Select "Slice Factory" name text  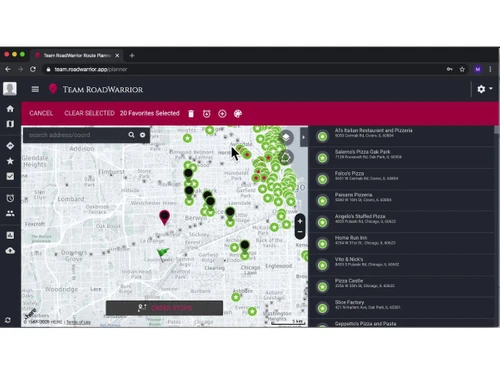[349, 302]
